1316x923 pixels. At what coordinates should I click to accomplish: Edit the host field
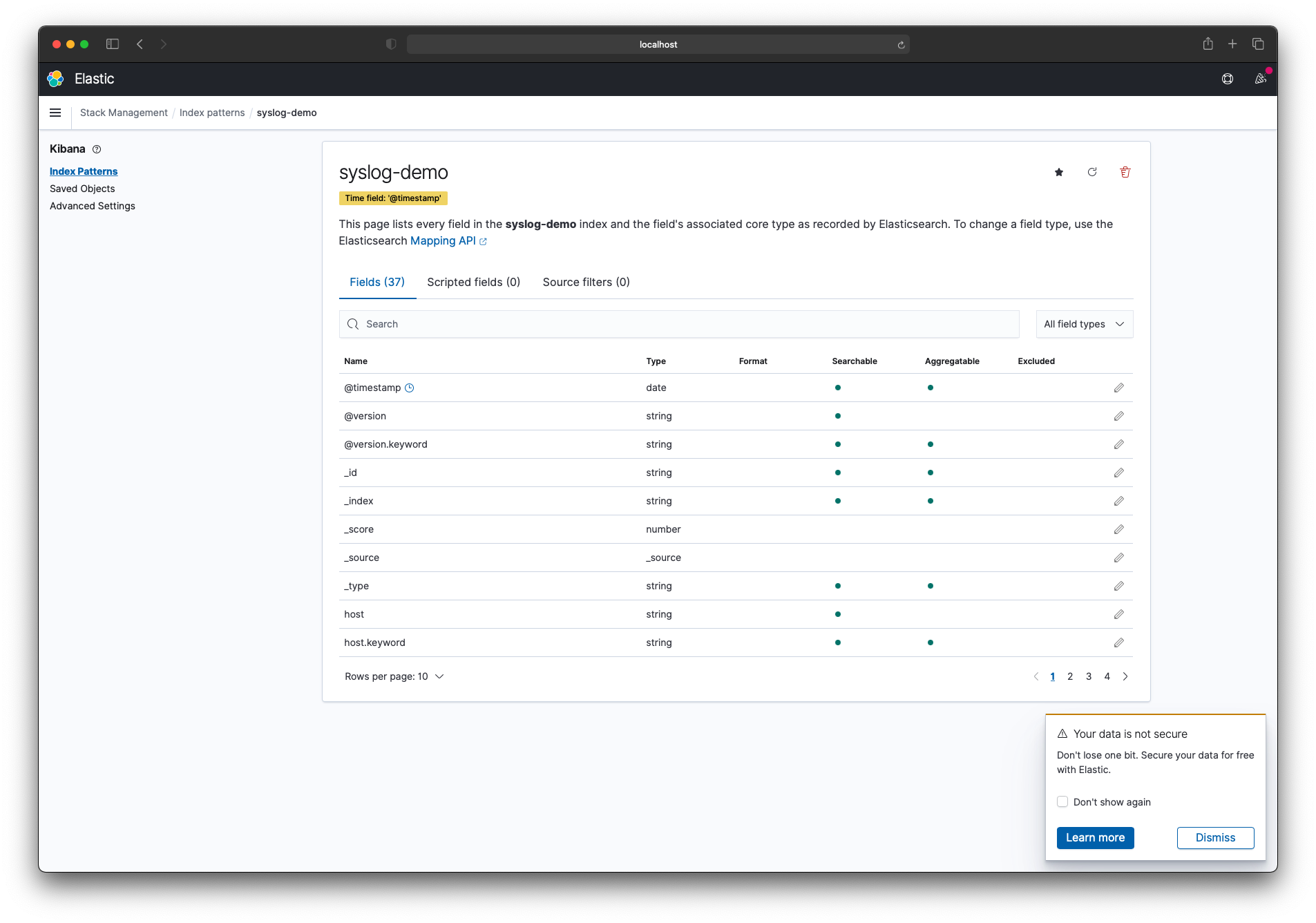coord(1119,614)
